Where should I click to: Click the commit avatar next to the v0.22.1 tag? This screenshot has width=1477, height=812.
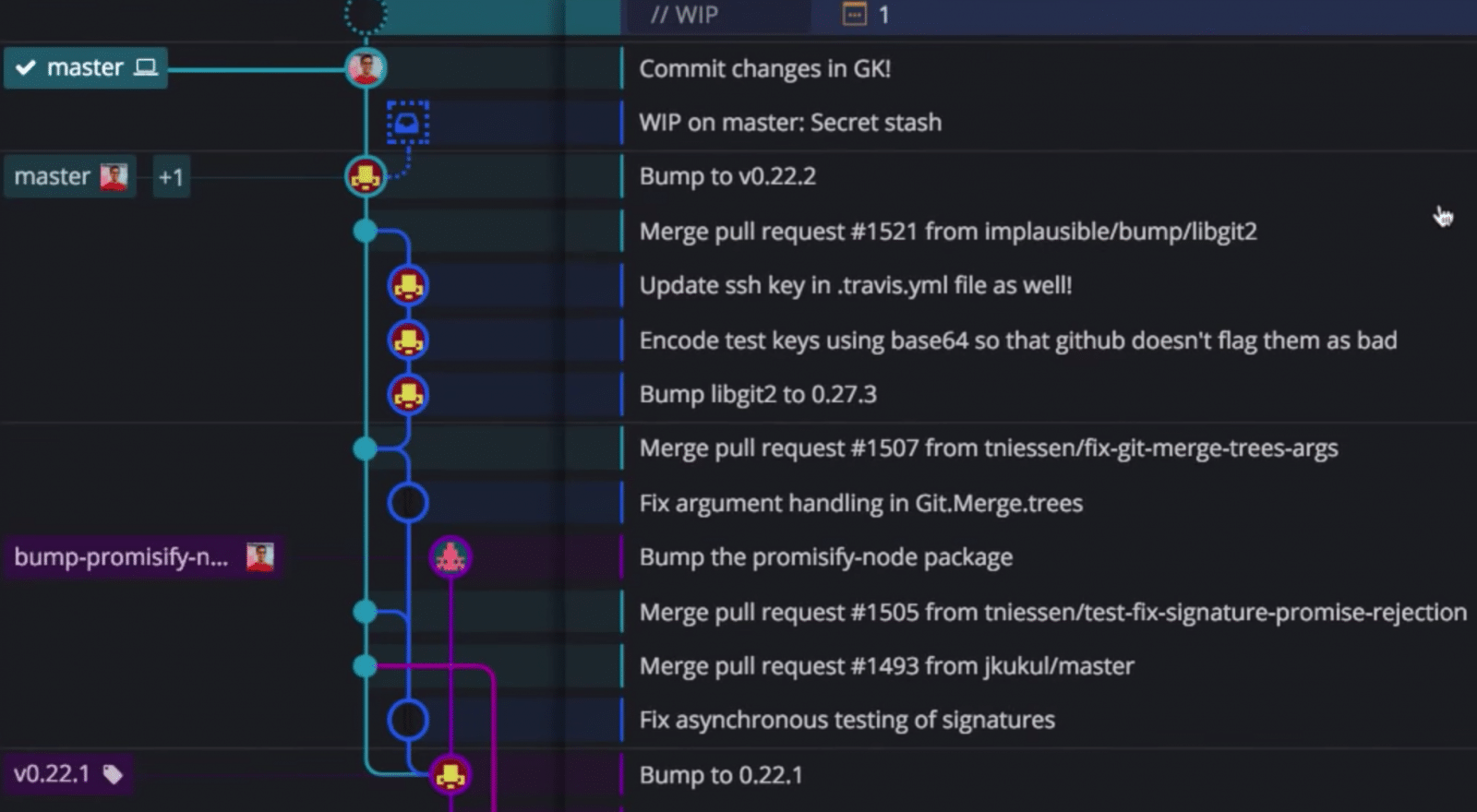pyautogui.click(x=450, y=775)
